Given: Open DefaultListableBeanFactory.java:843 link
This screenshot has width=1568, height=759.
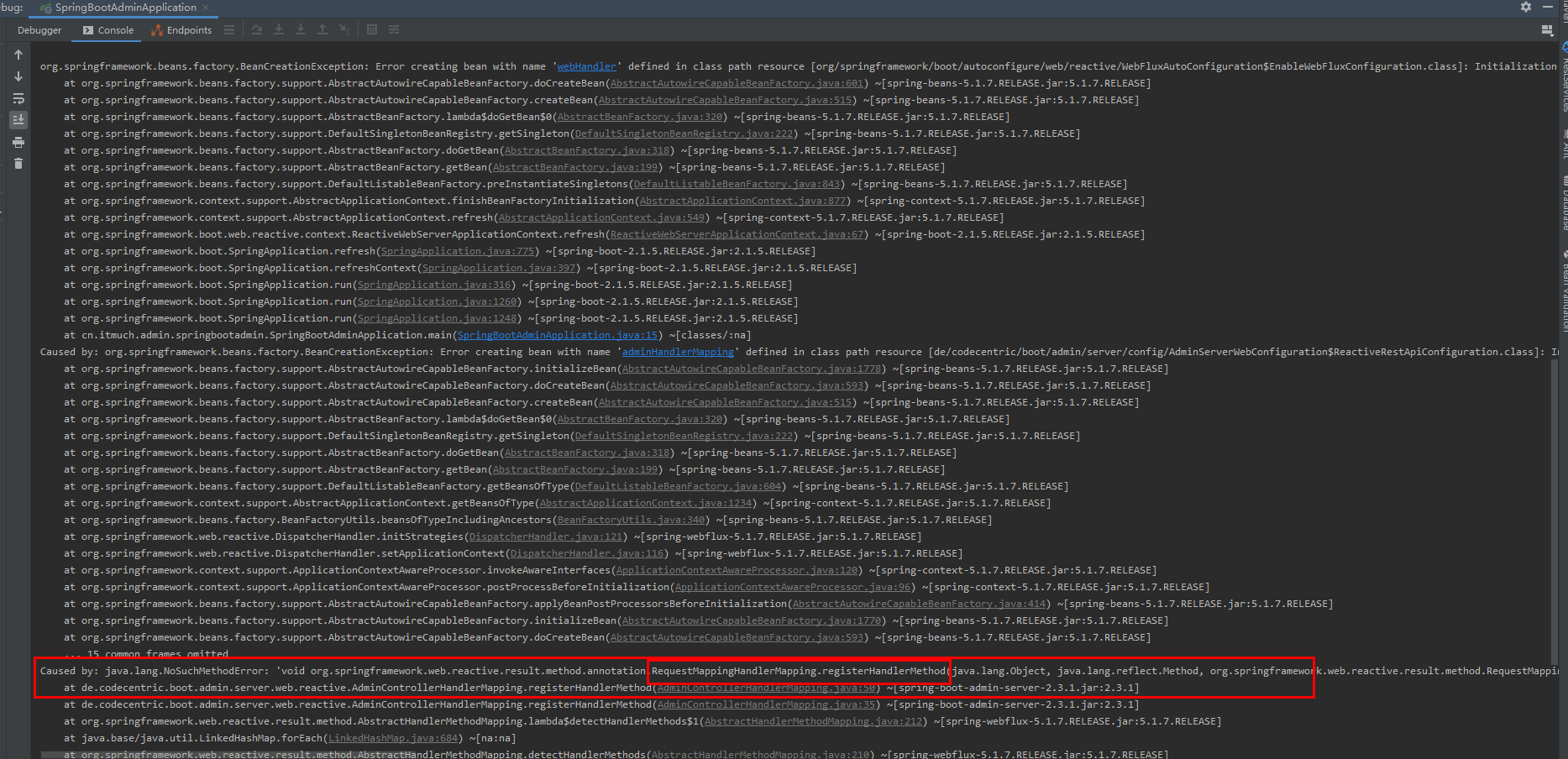Looking at the screenshot, I should click(737, 184).
